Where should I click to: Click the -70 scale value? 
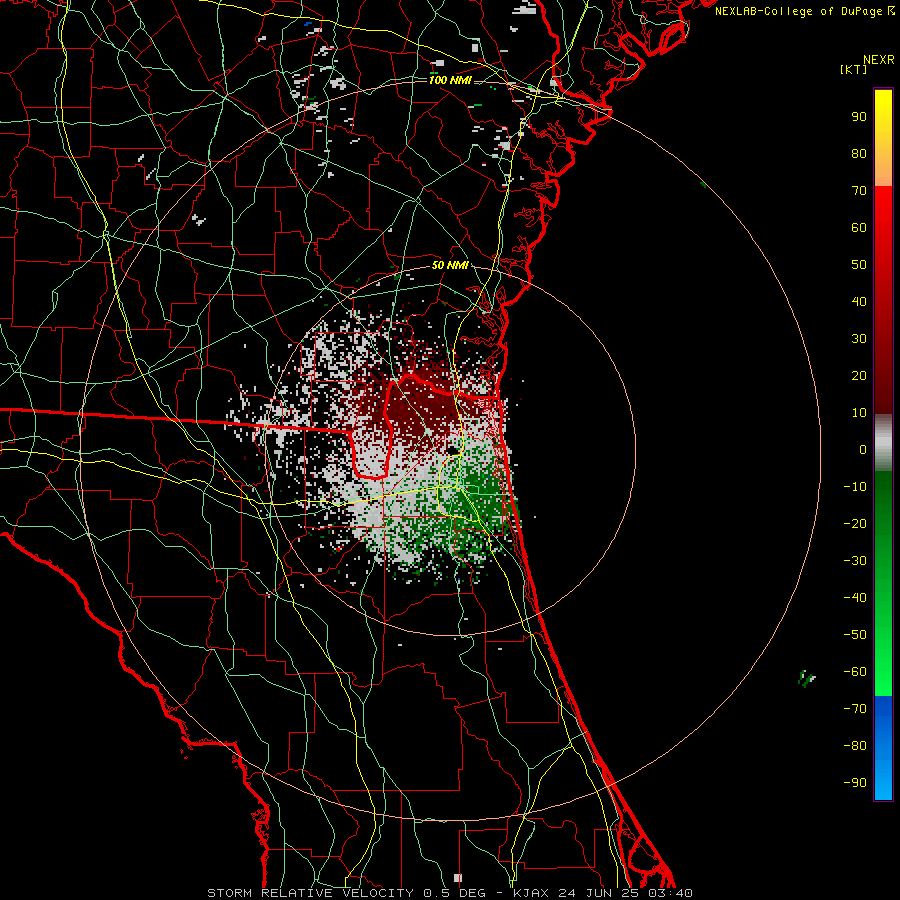click(855, 709)
